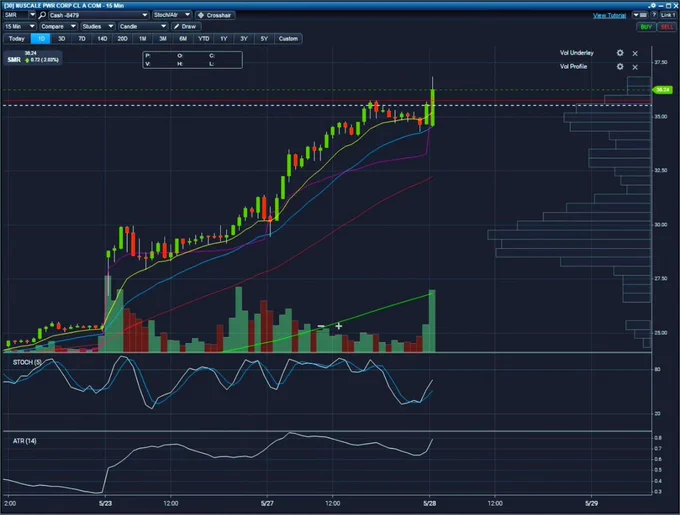Click the SMR quote label on chart
The image size is (680, 515).
point(33,57)
